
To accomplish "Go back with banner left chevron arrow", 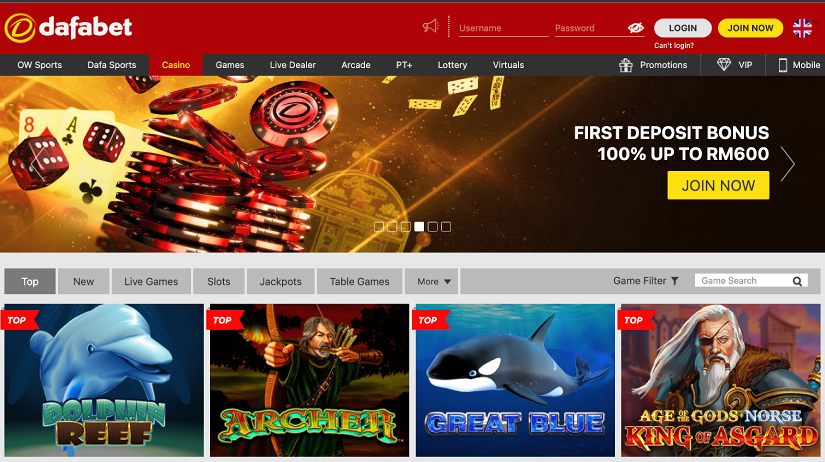I will 37,164.
